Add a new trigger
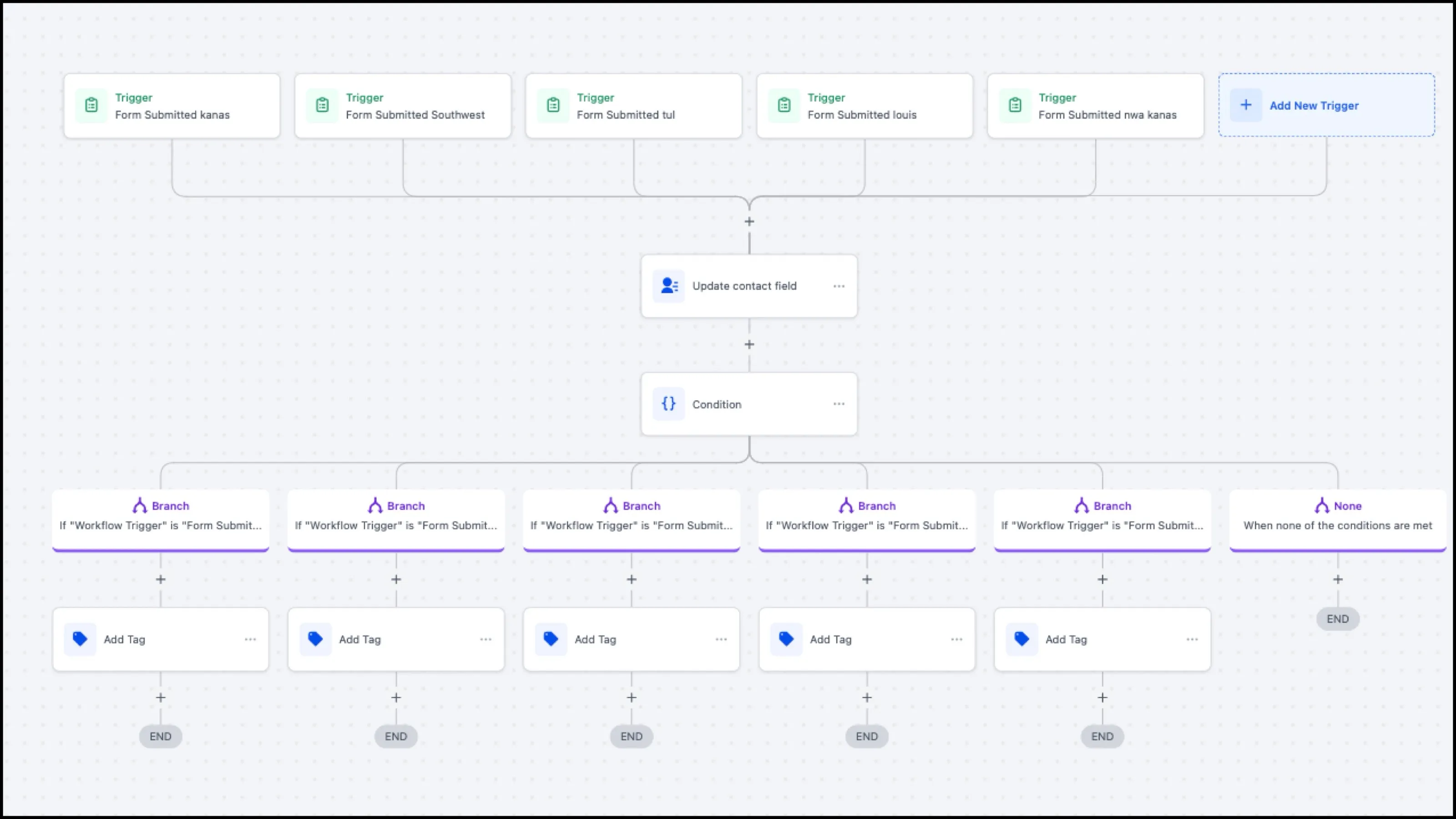Viewport: 1456px width, 819px height. 1326,105
